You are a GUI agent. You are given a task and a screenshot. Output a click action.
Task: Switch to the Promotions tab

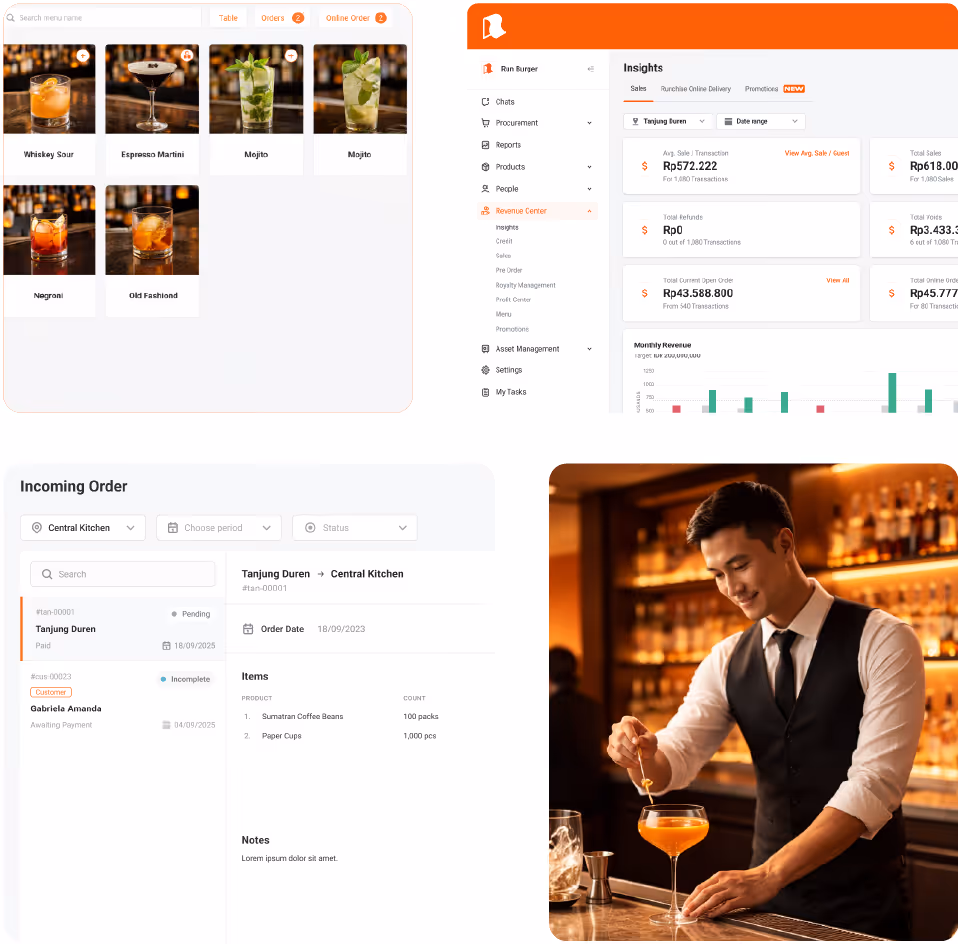(764, 88)
